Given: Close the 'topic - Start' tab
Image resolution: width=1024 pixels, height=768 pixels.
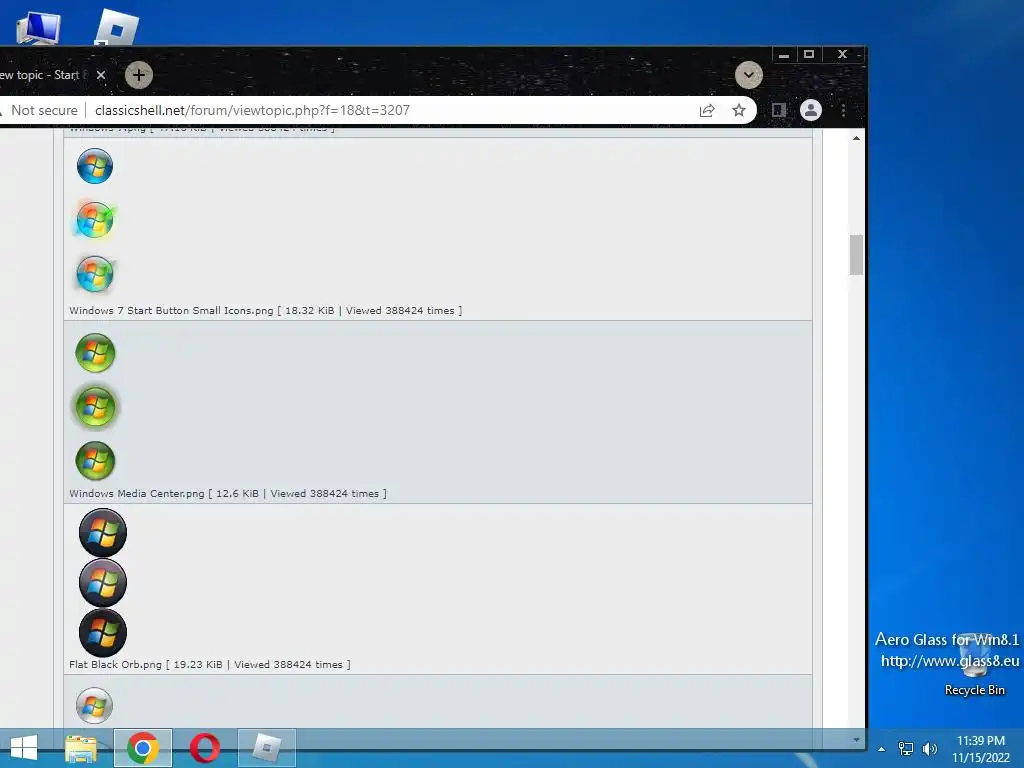Looking at the screenshot, I should [101, 75].
